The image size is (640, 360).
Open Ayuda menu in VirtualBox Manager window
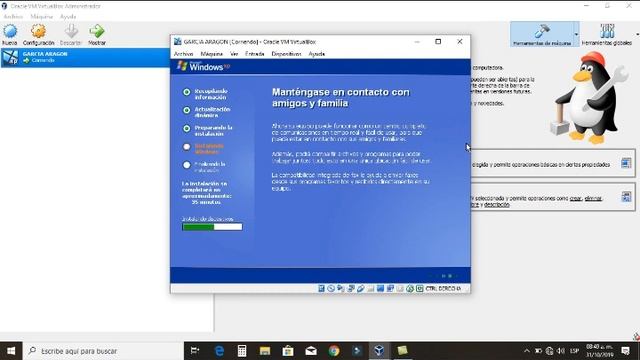coord(68,17)
